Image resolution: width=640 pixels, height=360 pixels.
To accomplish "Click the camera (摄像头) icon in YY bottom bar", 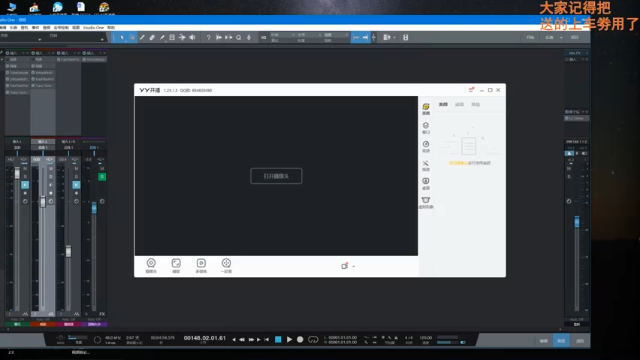I will pyautogui.click(x=151, y=265).
